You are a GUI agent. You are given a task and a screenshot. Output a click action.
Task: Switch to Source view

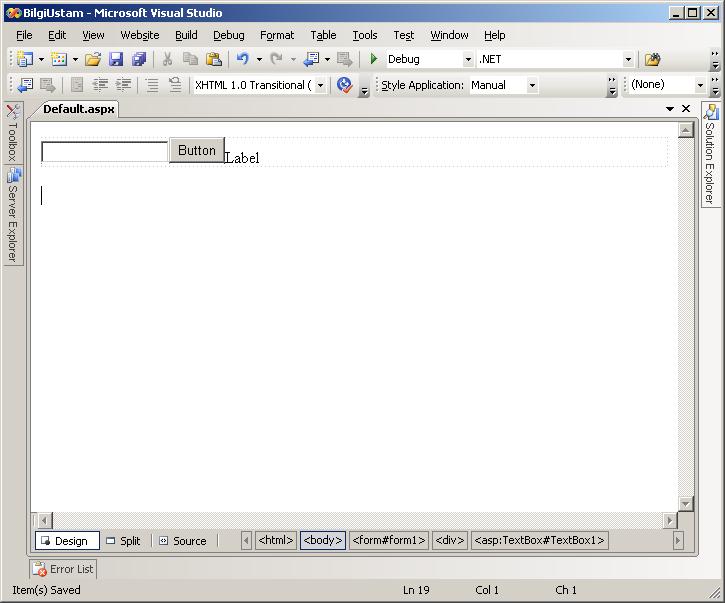184,541
